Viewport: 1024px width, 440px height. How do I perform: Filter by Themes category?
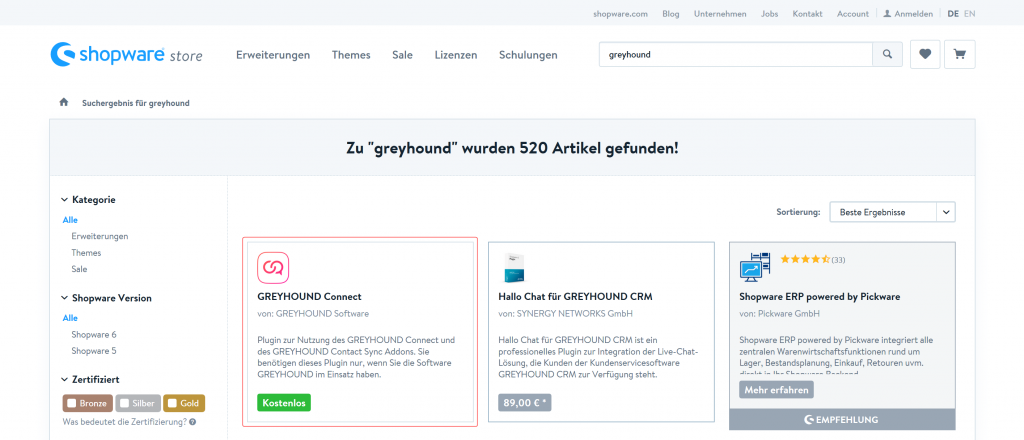click(x=86, y=253)
